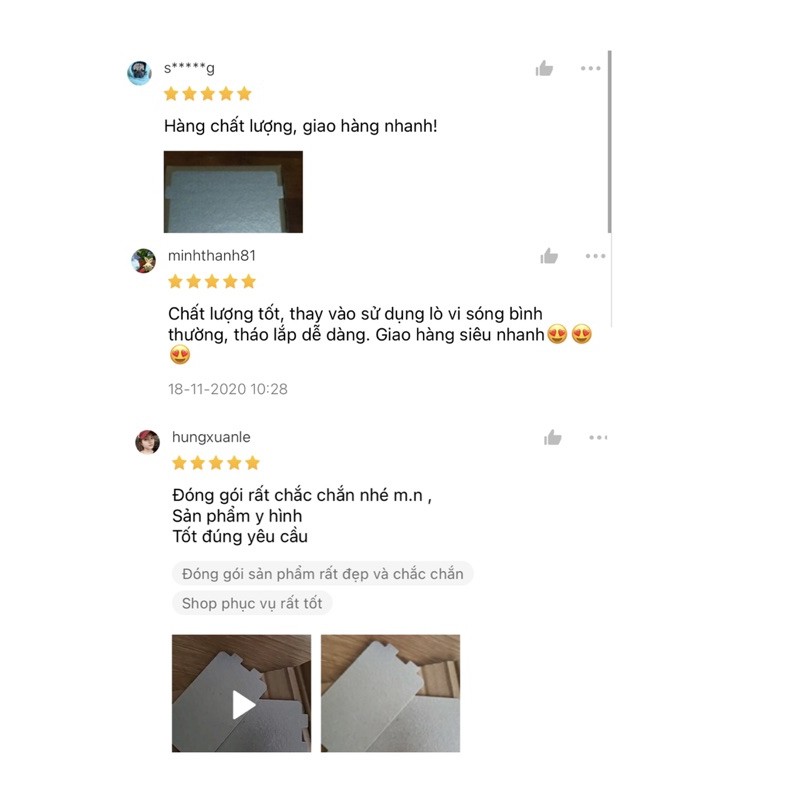Screen dimensions: 800x800
Task: Click the review timestamp 18-11-2020 10:28
Action: coord(228,389)
